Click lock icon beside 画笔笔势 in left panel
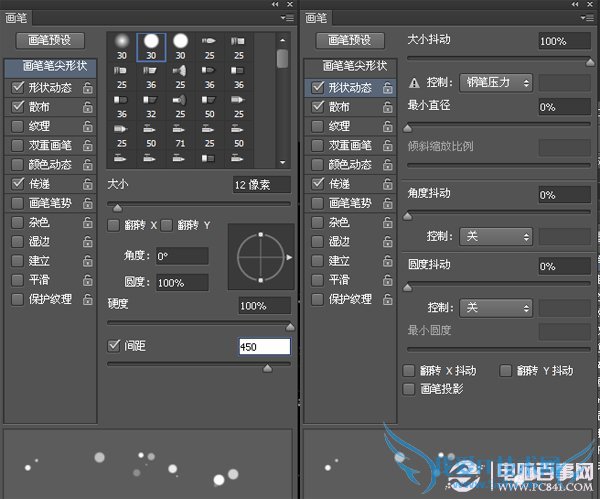The height and width of the screenshot is (499, 600). pyautogui.click(x=88, y=203)
